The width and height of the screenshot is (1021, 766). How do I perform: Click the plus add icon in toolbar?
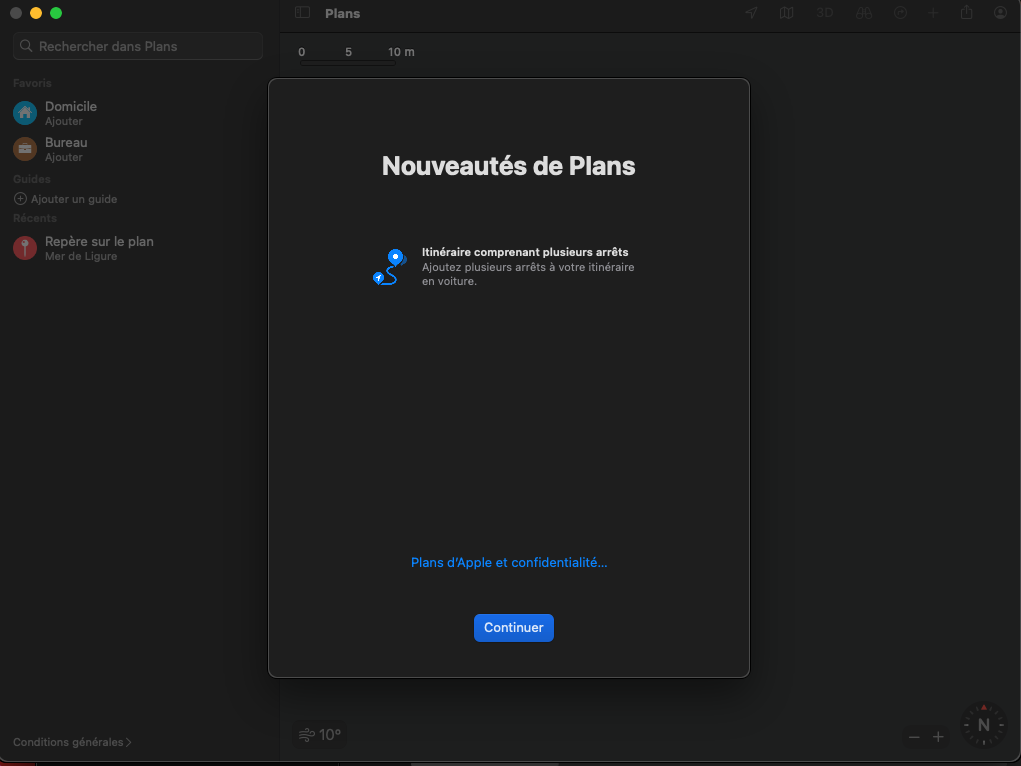(932, 13)
